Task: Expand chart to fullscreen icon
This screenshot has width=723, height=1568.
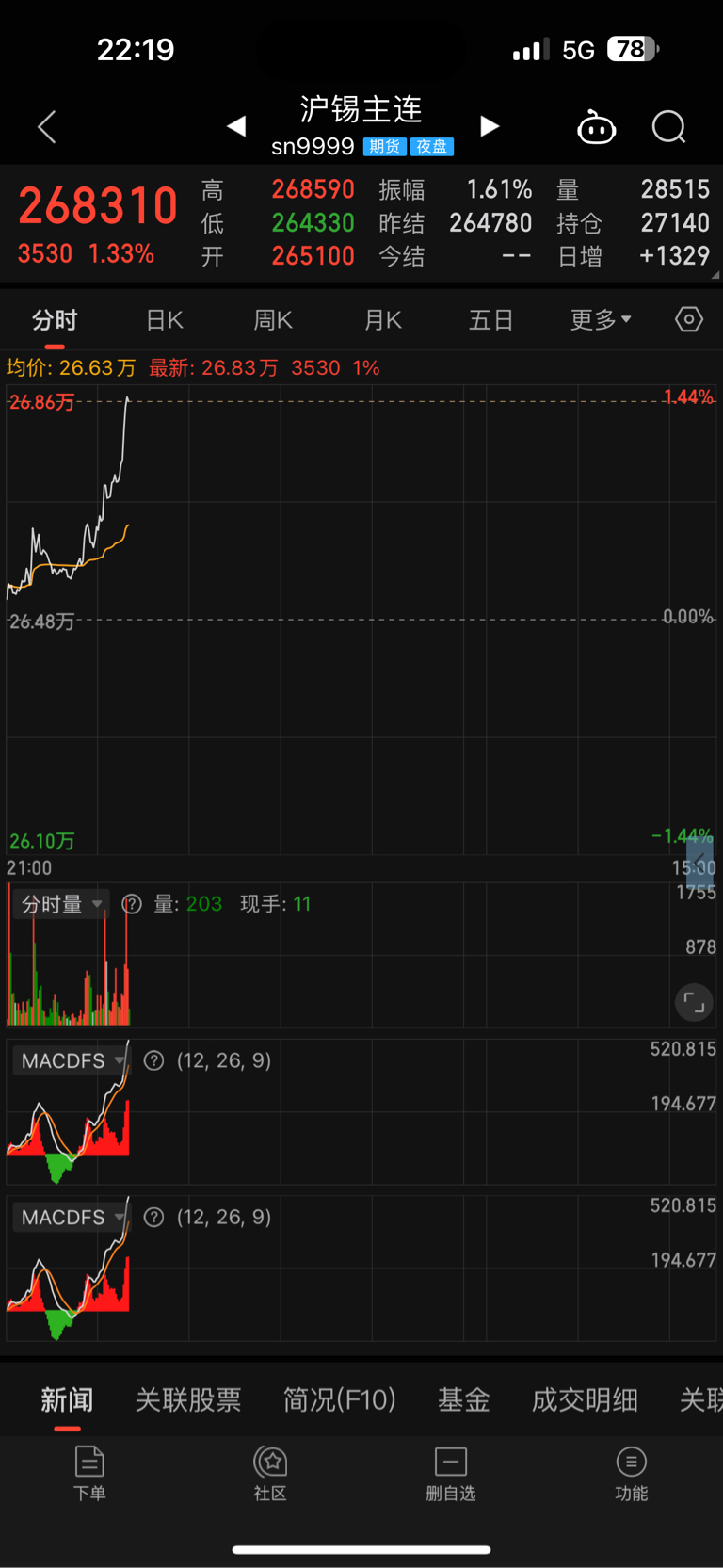Action: click(694, 1002)
